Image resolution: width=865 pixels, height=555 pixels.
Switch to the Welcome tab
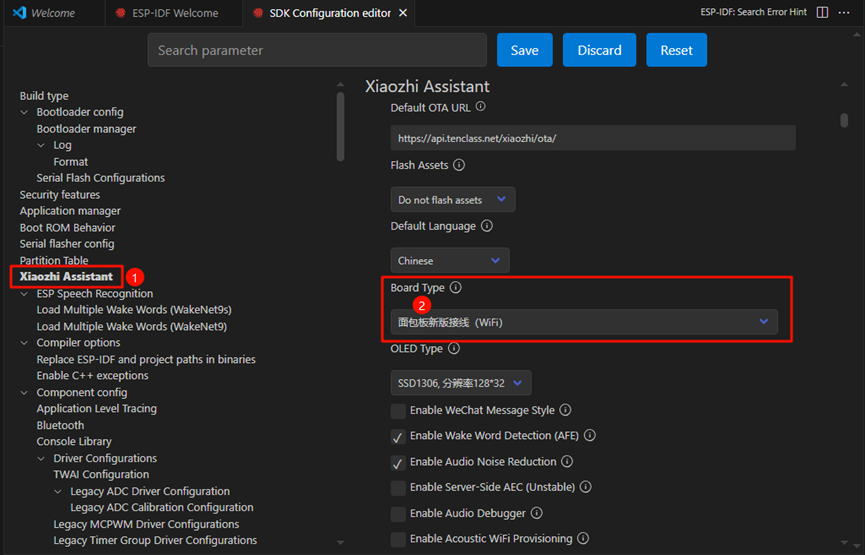coord(54,13)
